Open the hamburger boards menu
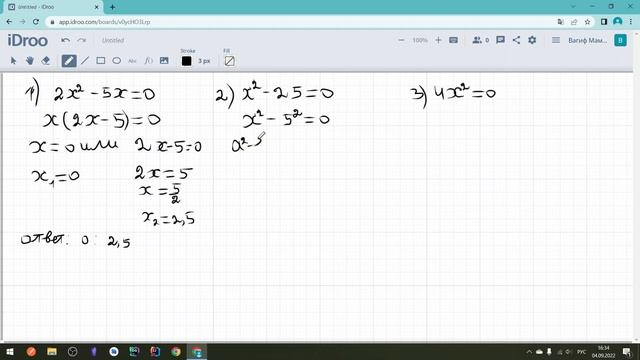The height and width of the screenshot is (360, 640). [556, 40]
